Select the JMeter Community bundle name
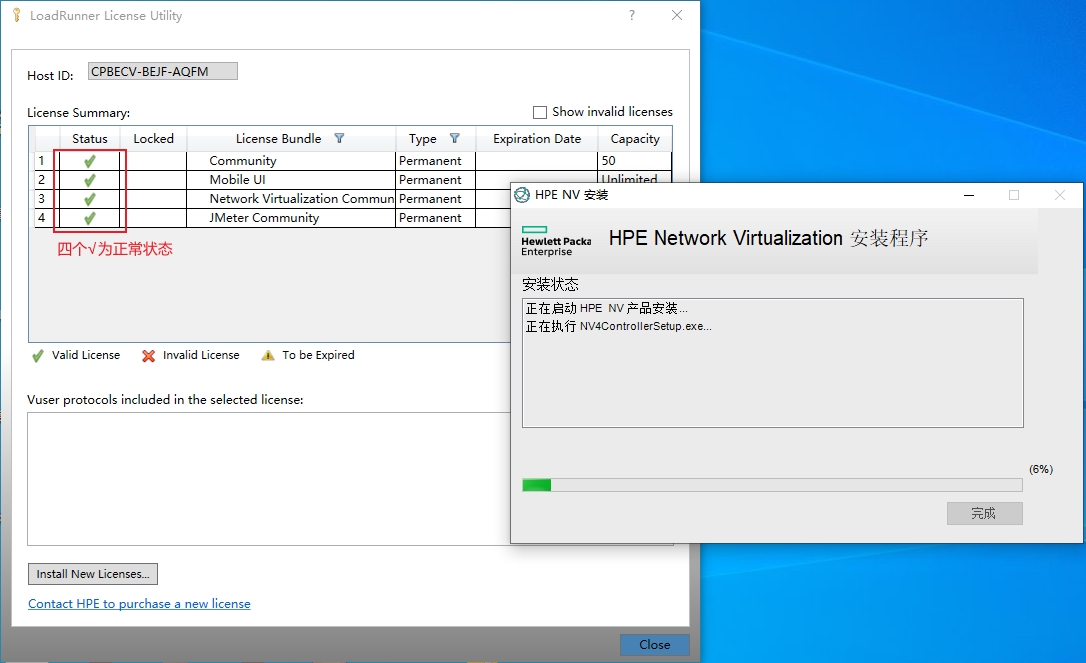 tap(265, 218)
